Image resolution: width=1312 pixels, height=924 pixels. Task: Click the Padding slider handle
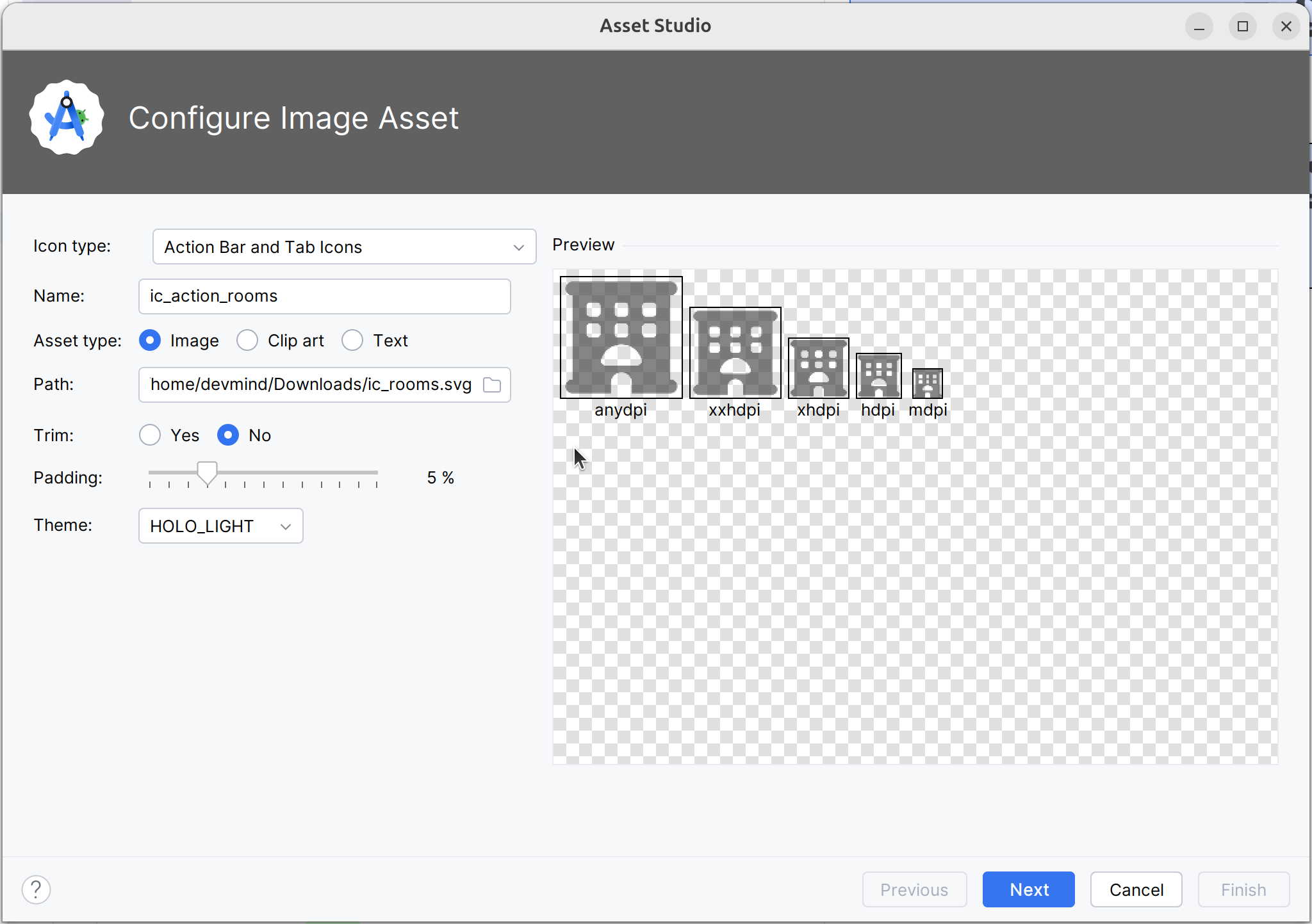(x=207, y=474)
